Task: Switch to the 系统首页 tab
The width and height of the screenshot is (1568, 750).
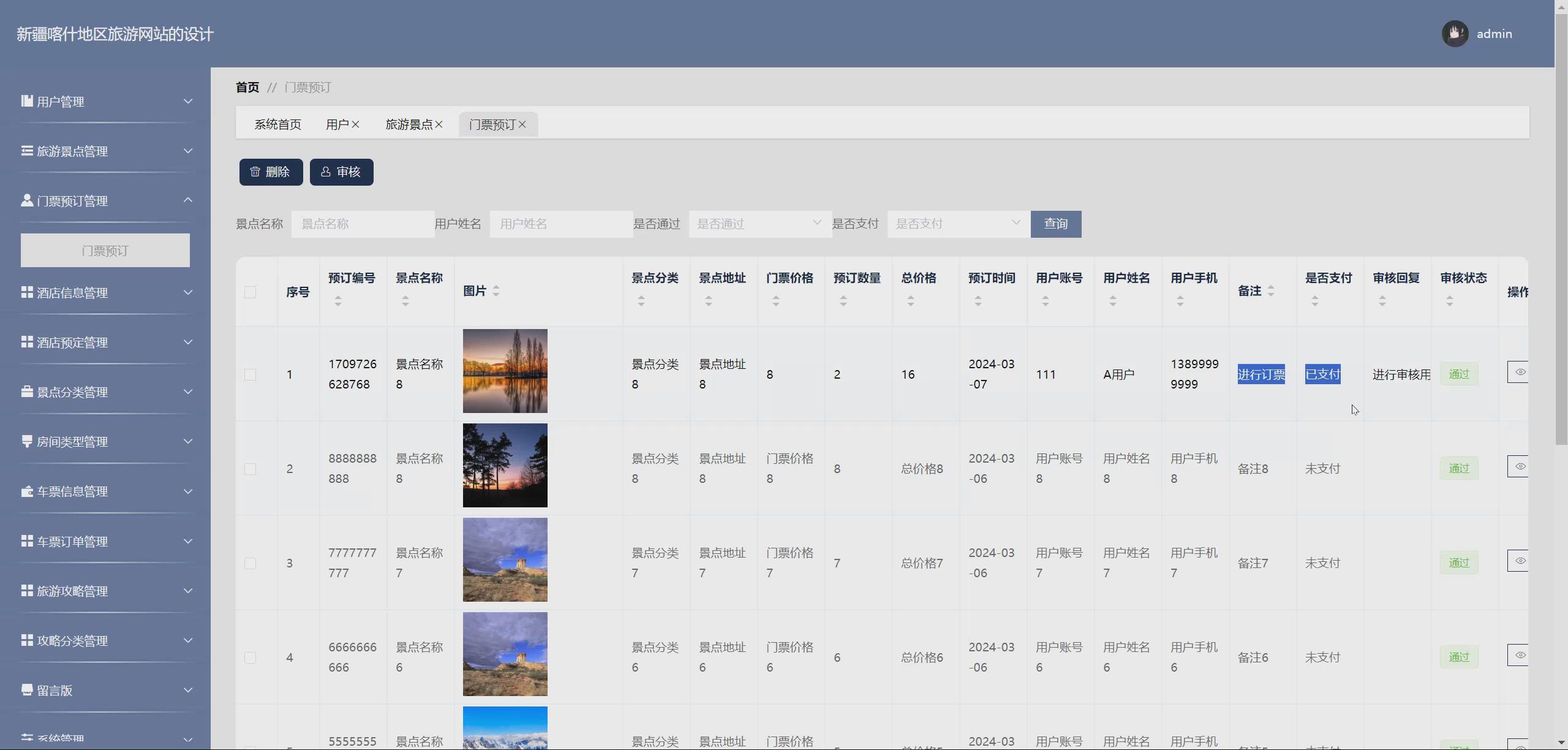Action: [x=277, y=124]
